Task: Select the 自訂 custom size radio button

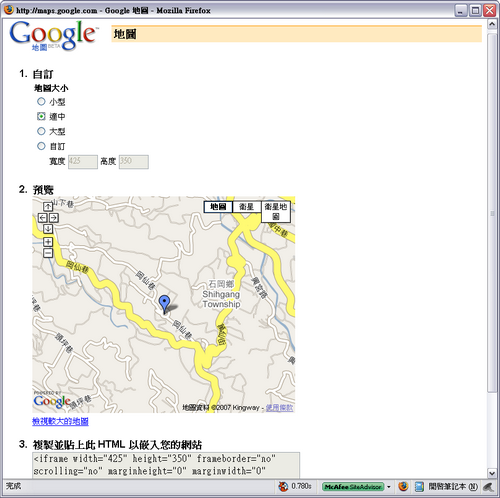Action: click(41, 146)
